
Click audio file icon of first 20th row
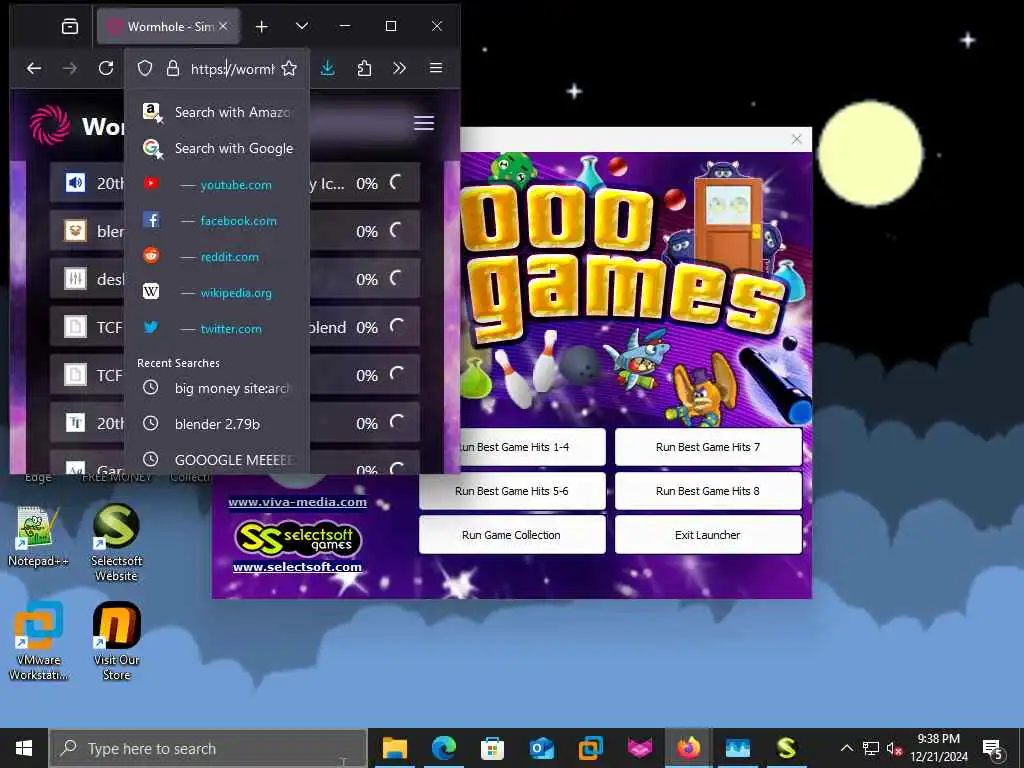click(x=75, y=183)
